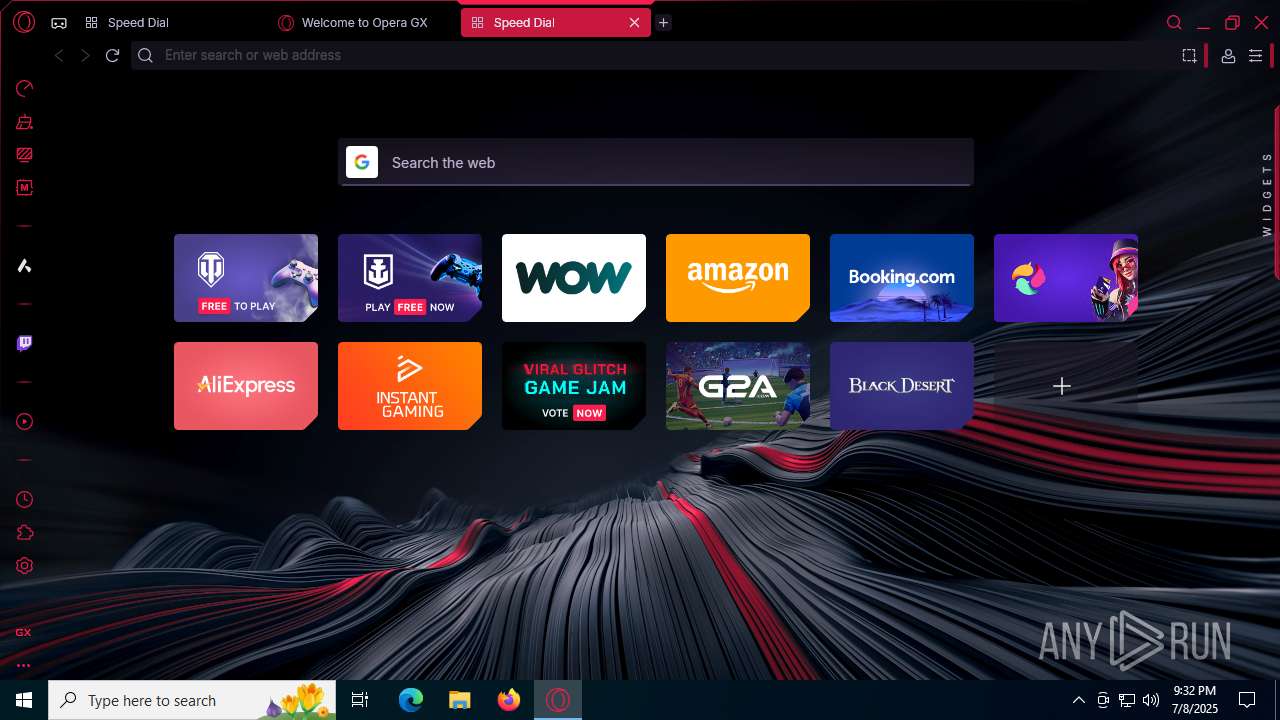Screen dimensions: 1280x720
Task: Open Settings gear in sidebar
Action: 24,565
